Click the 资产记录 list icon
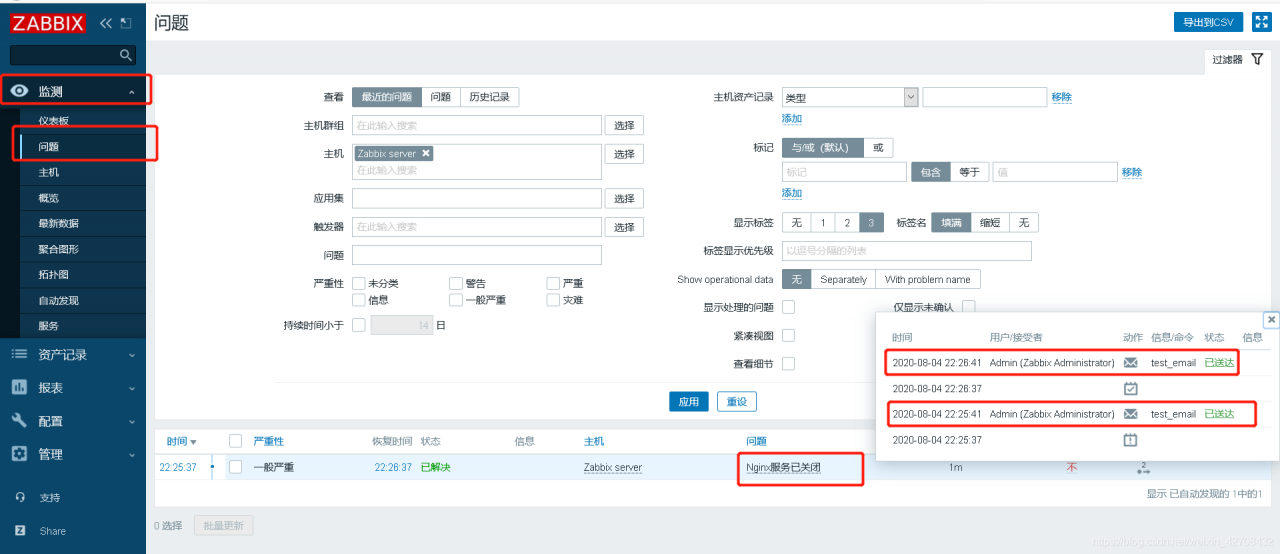 (19, 354)
